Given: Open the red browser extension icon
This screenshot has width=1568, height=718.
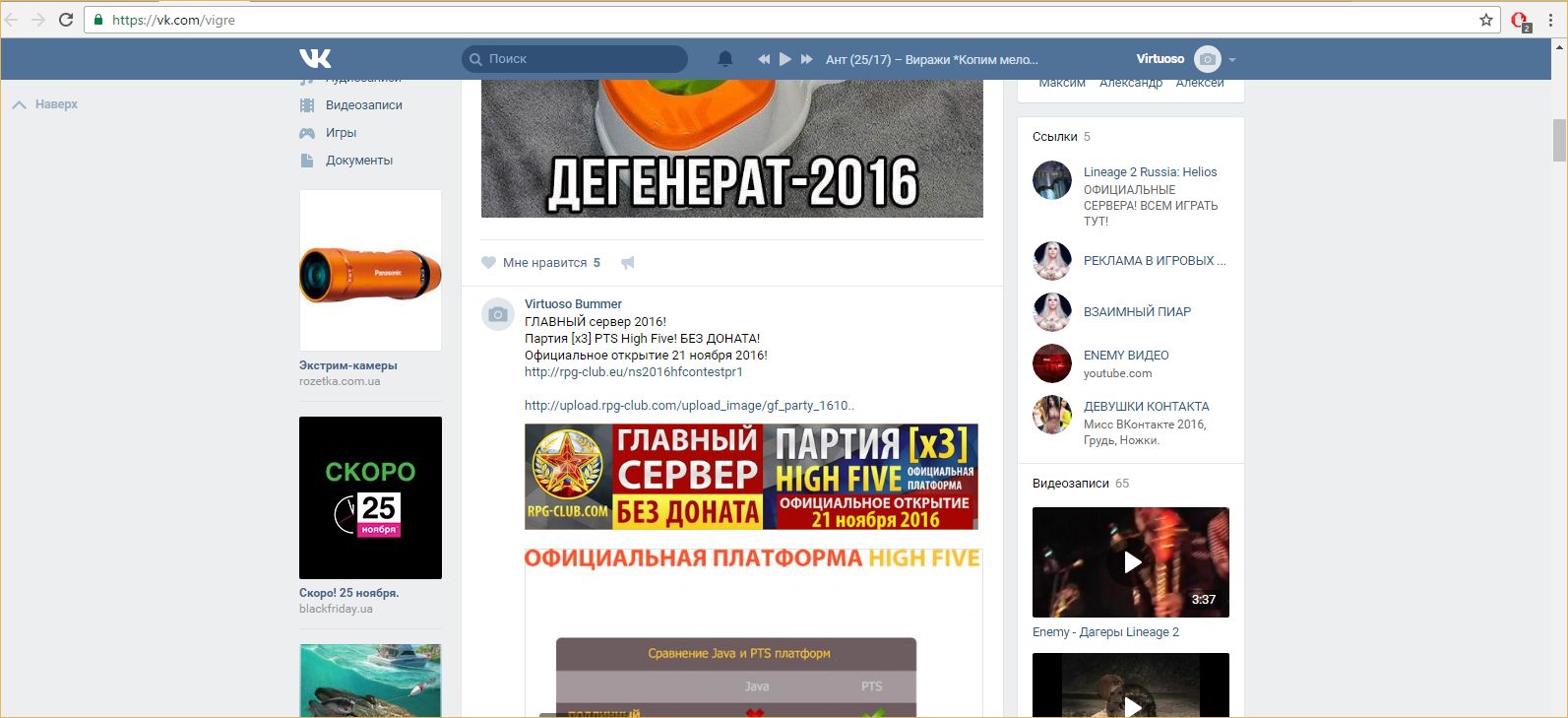Looking at the screenshot, I should tap(1520, 21).
